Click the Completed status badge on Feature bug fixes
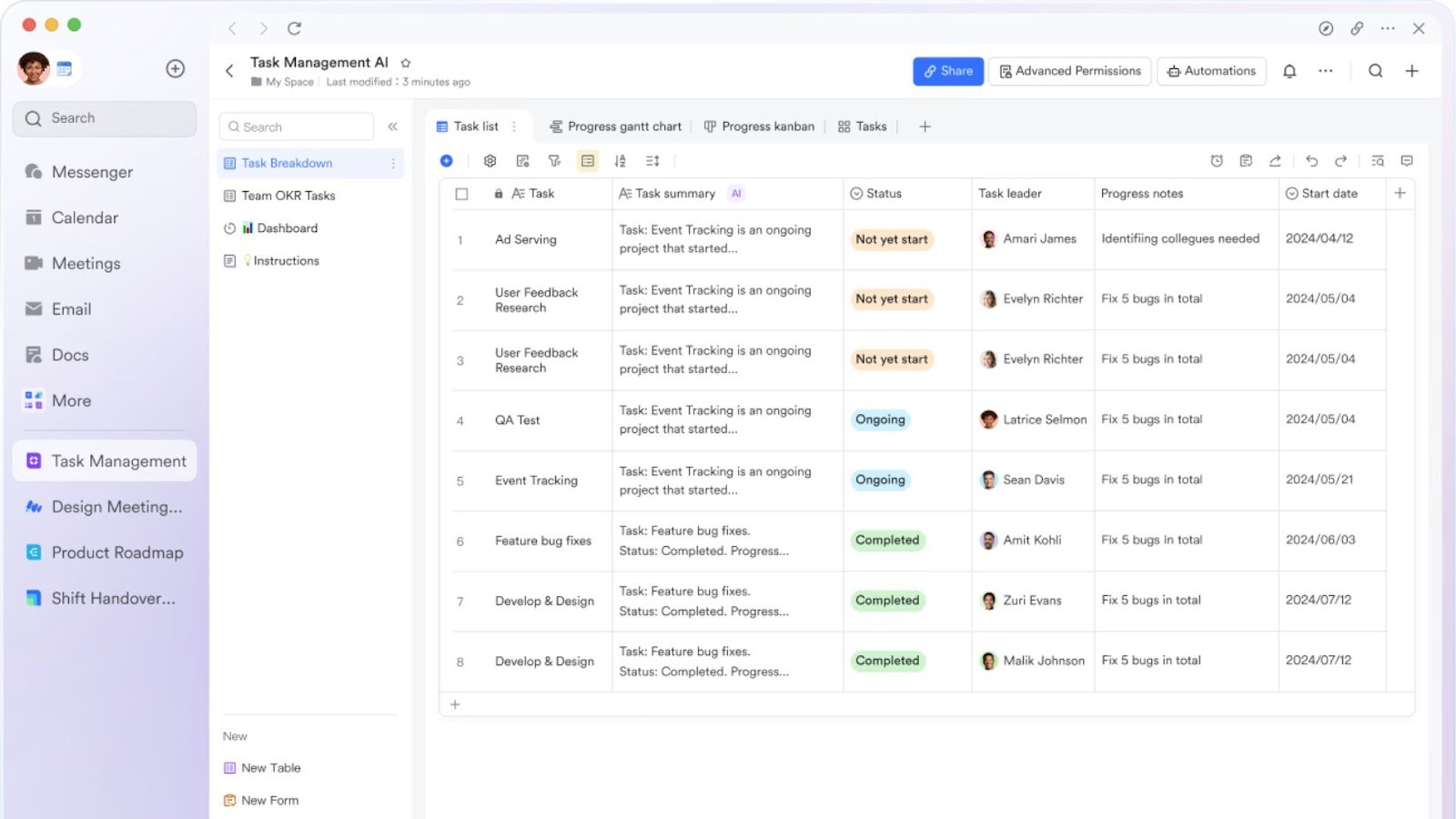 886,540
